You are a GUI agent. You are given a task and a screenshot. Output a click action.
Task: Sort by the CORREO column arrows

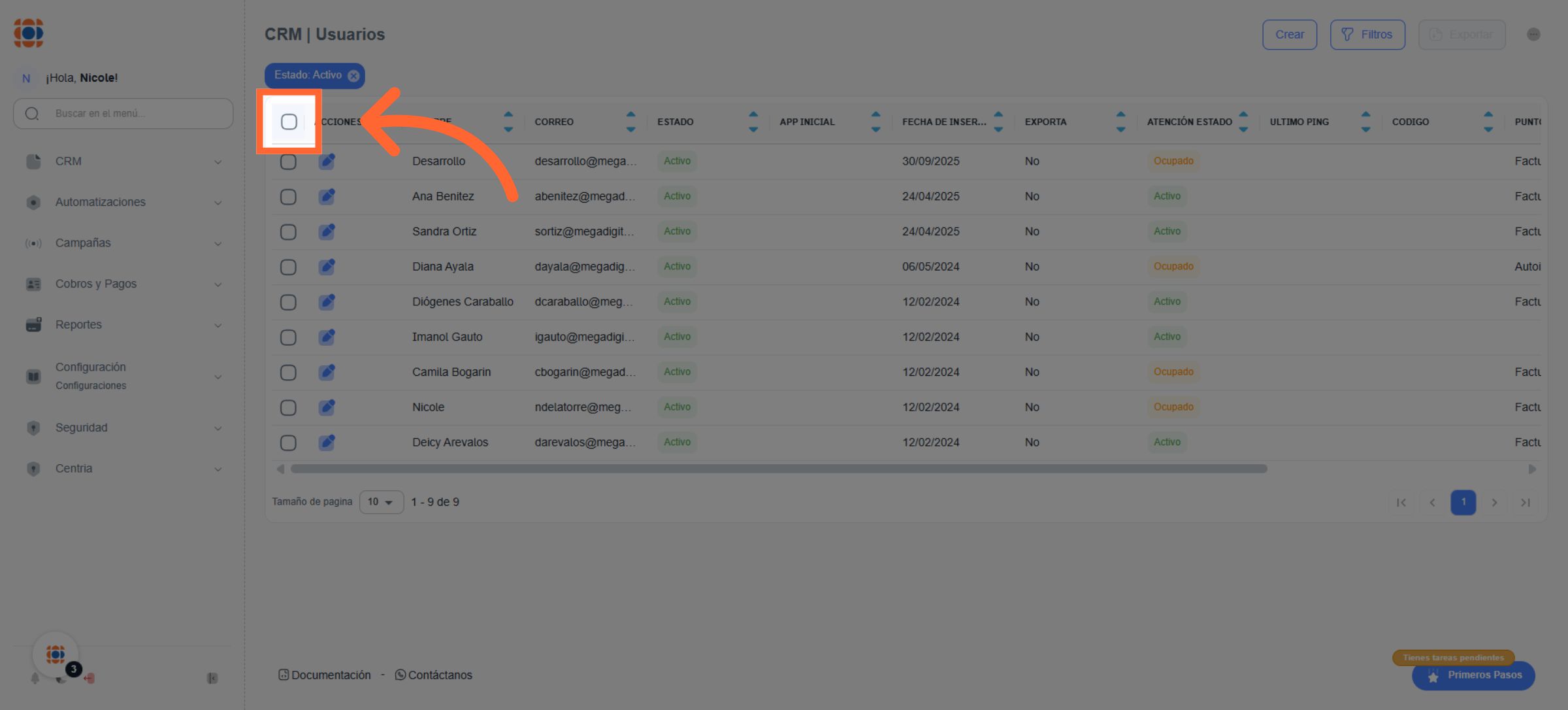[630, 122]
